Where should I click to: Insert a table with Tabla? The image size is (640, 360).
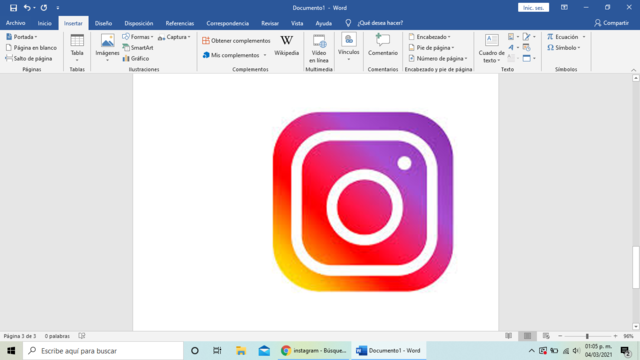[x=77, y=48]
